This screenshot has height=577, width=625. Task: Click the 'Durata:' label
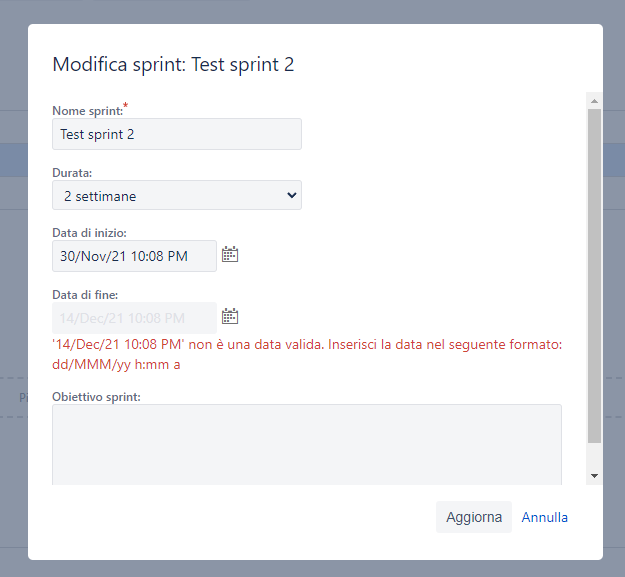pos(72,173)
